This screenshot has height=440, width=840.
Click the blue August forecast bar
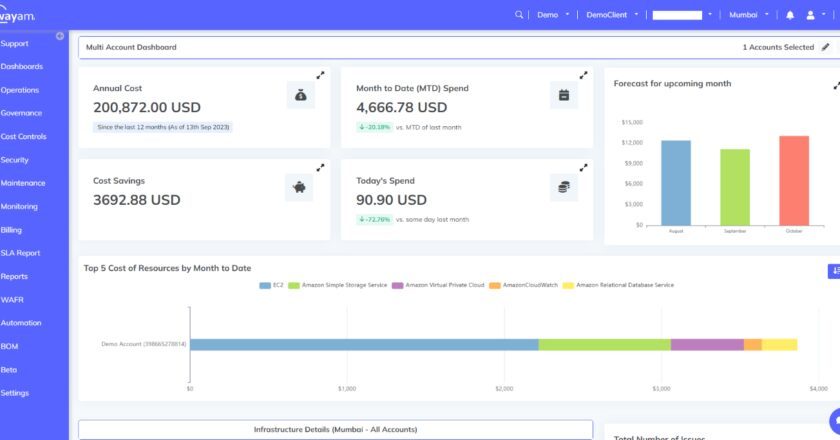point(676,183)
